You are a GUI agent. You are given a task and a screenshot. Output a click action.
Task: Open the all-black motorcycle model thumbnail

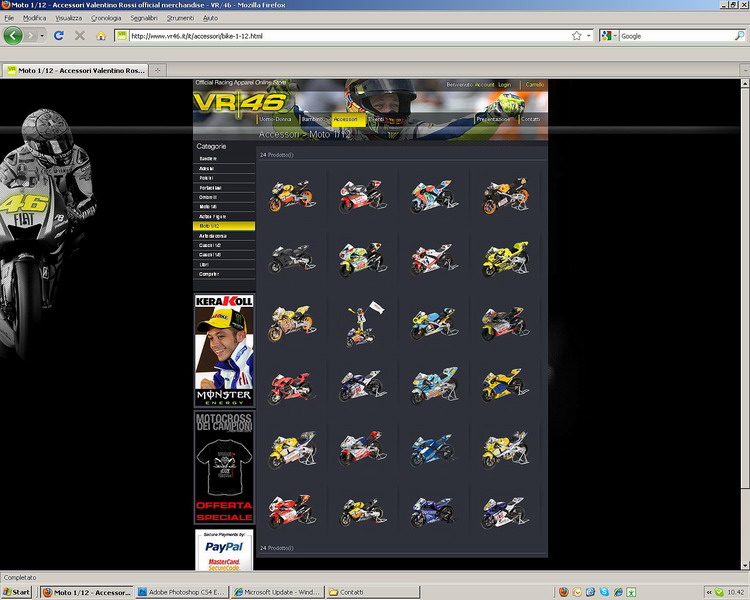291,258
